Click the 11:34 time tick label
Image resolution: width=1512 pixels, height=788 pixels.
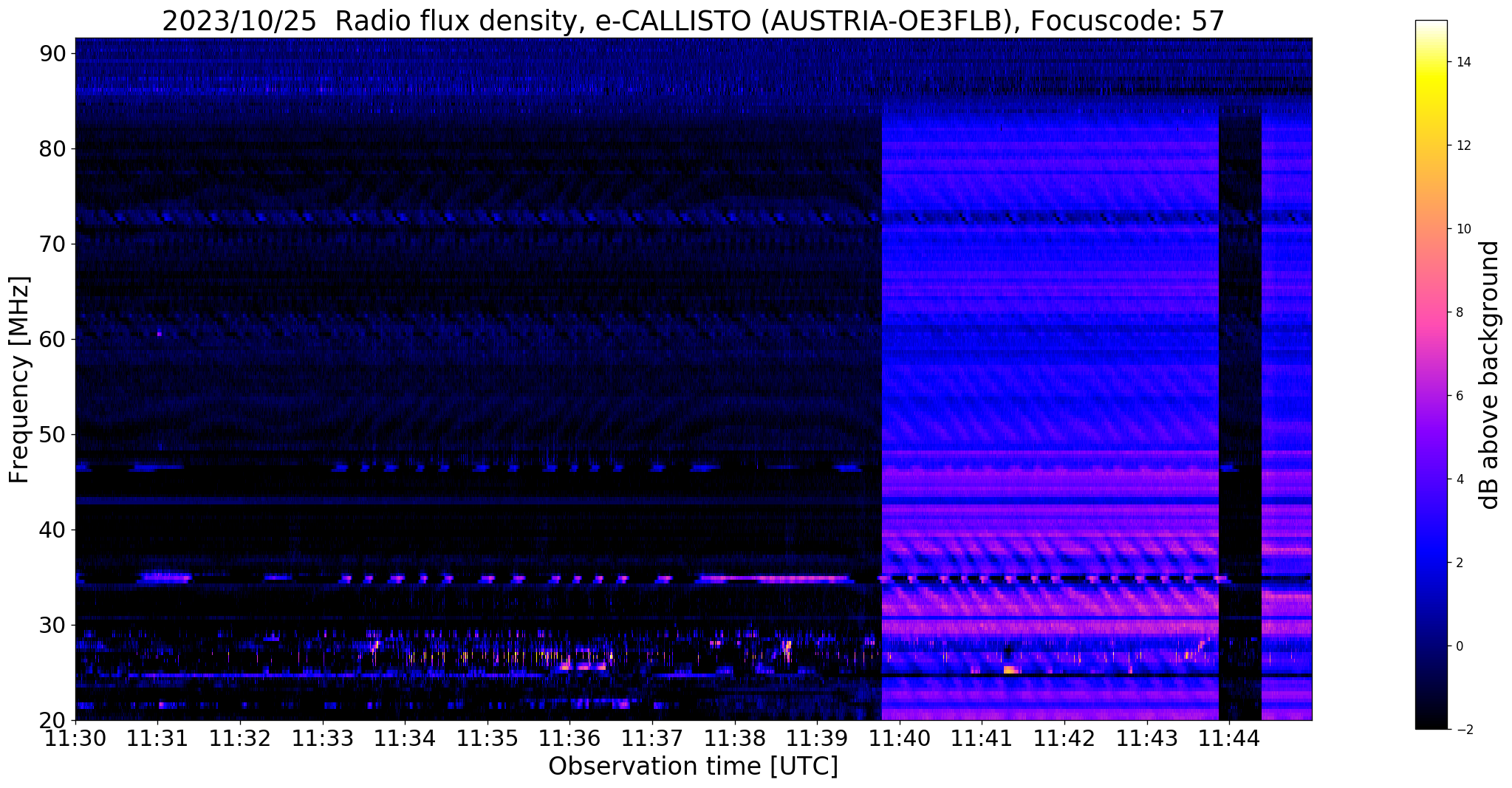[405, 738]
